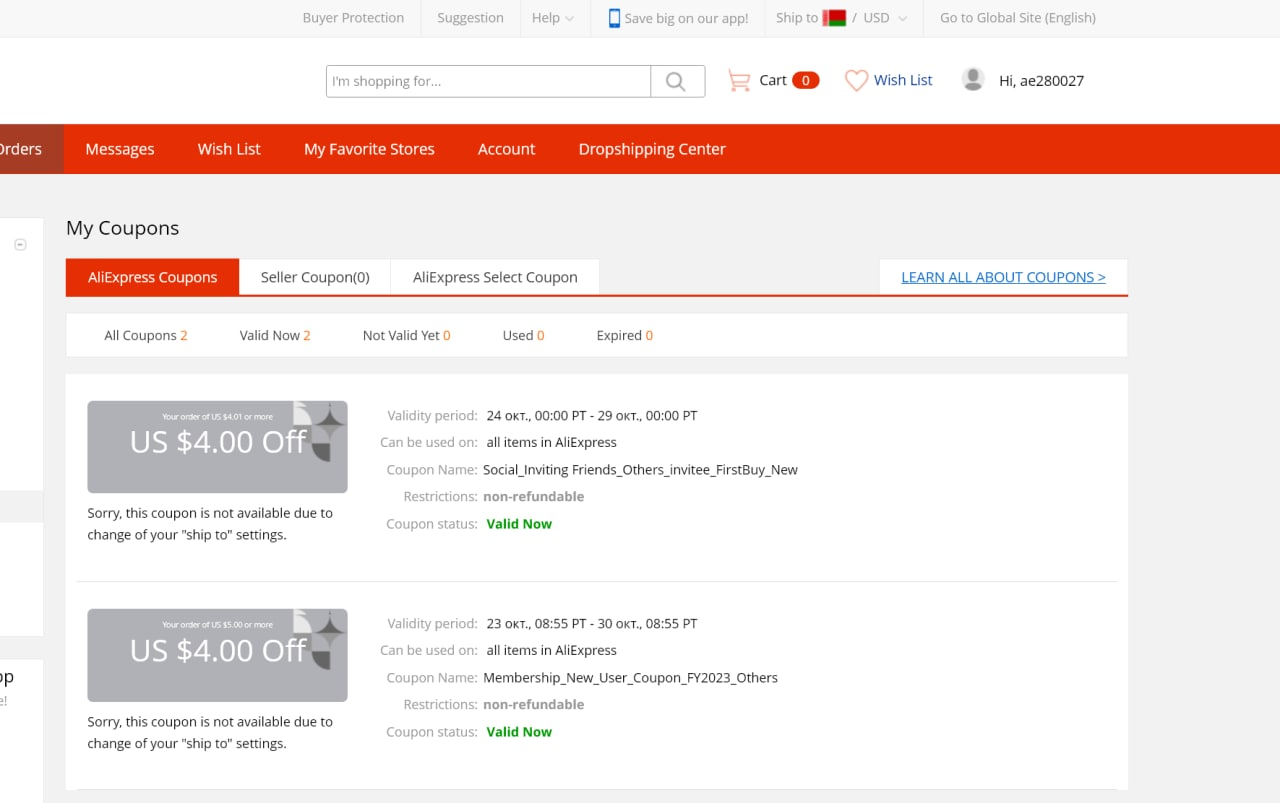Viewport: 1280px width, 803px height.
Task: Collapse the left sidebar minus icon
Action: click(20, 245)
